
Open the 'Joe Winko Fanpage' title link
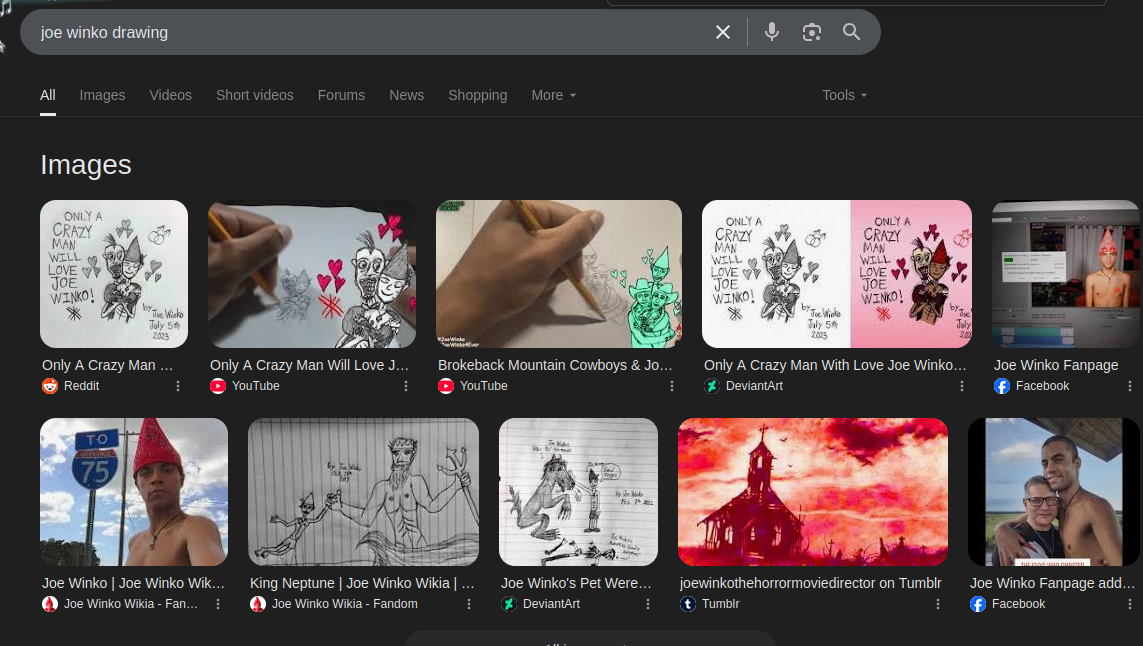(x=1056, y=365)
